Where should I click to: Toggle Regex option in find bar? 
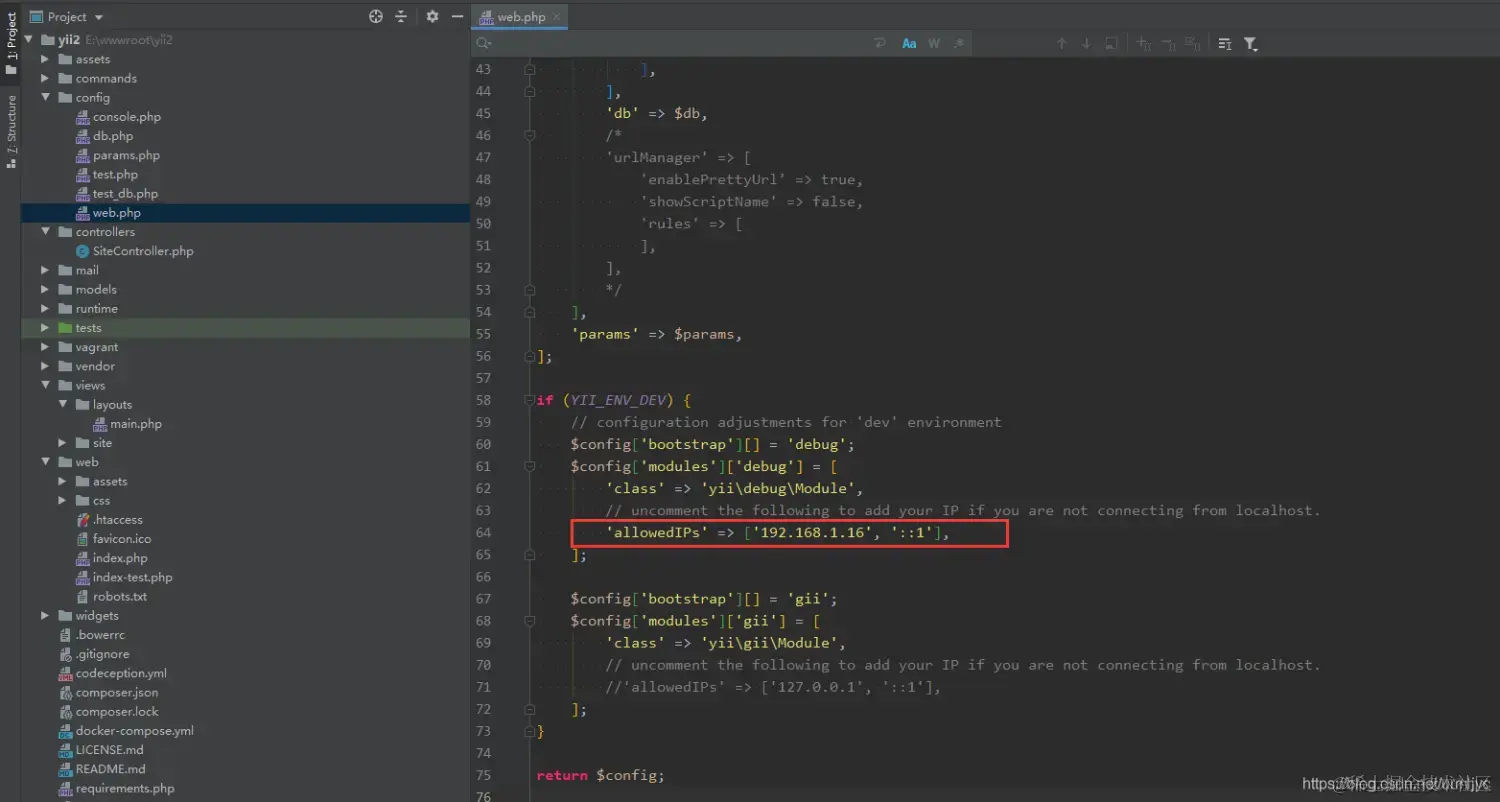[x=959, y=43]
